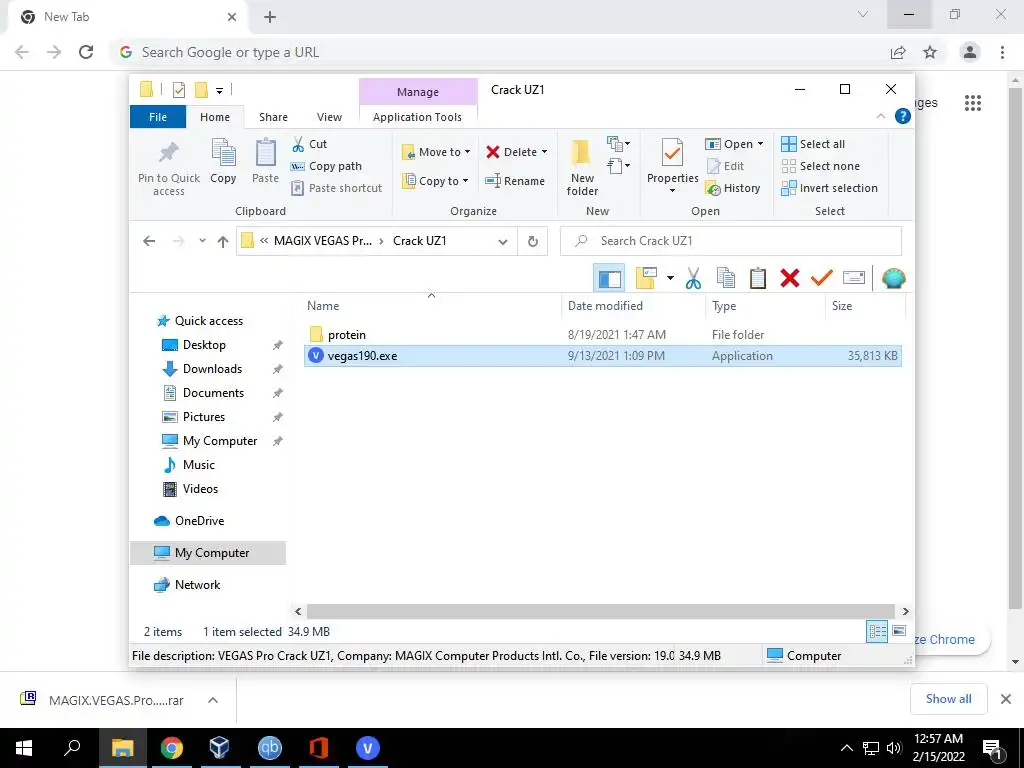Screen dimensions: 1024x768
Task: Click horizontal scrollbar in file list
Action: click(x=600, y=611)
